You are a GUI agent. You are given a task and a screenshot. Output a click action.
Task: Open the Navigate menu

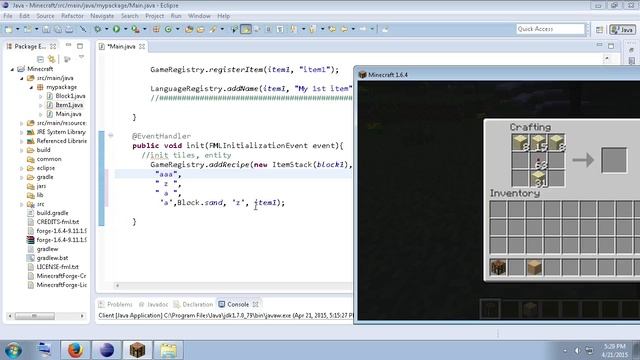tap(102, 16)
